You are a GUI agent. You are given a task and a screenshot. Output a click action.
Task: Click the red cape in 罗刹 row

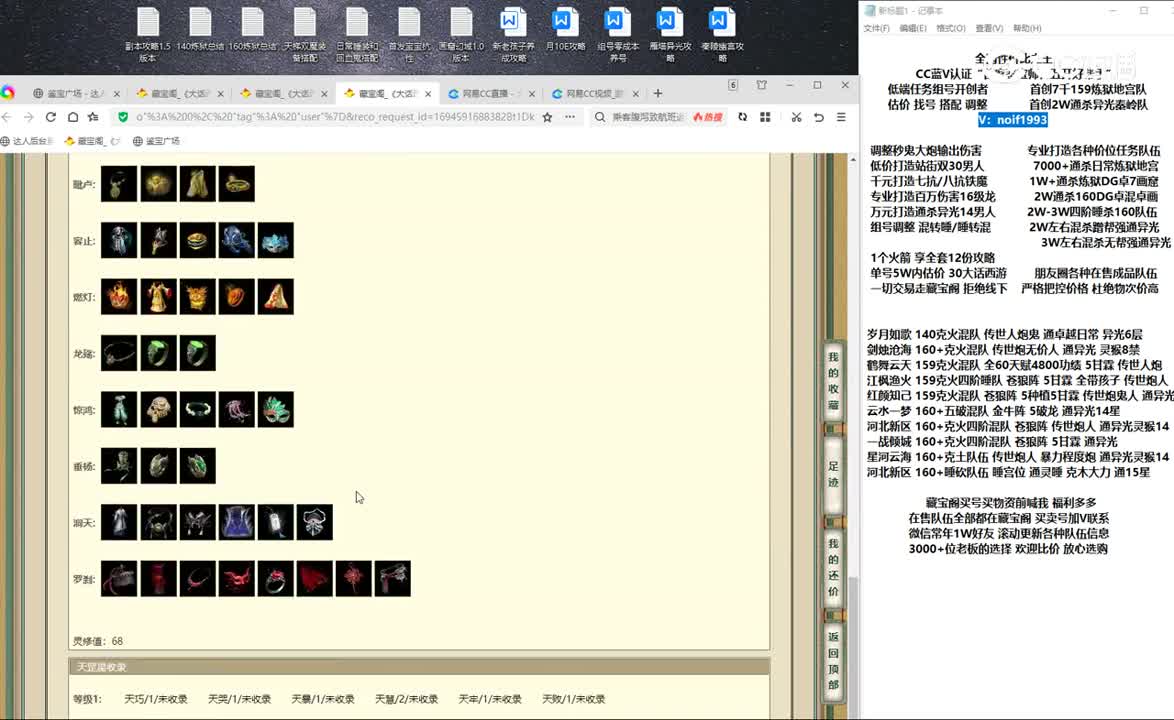(x=314, y=579)
